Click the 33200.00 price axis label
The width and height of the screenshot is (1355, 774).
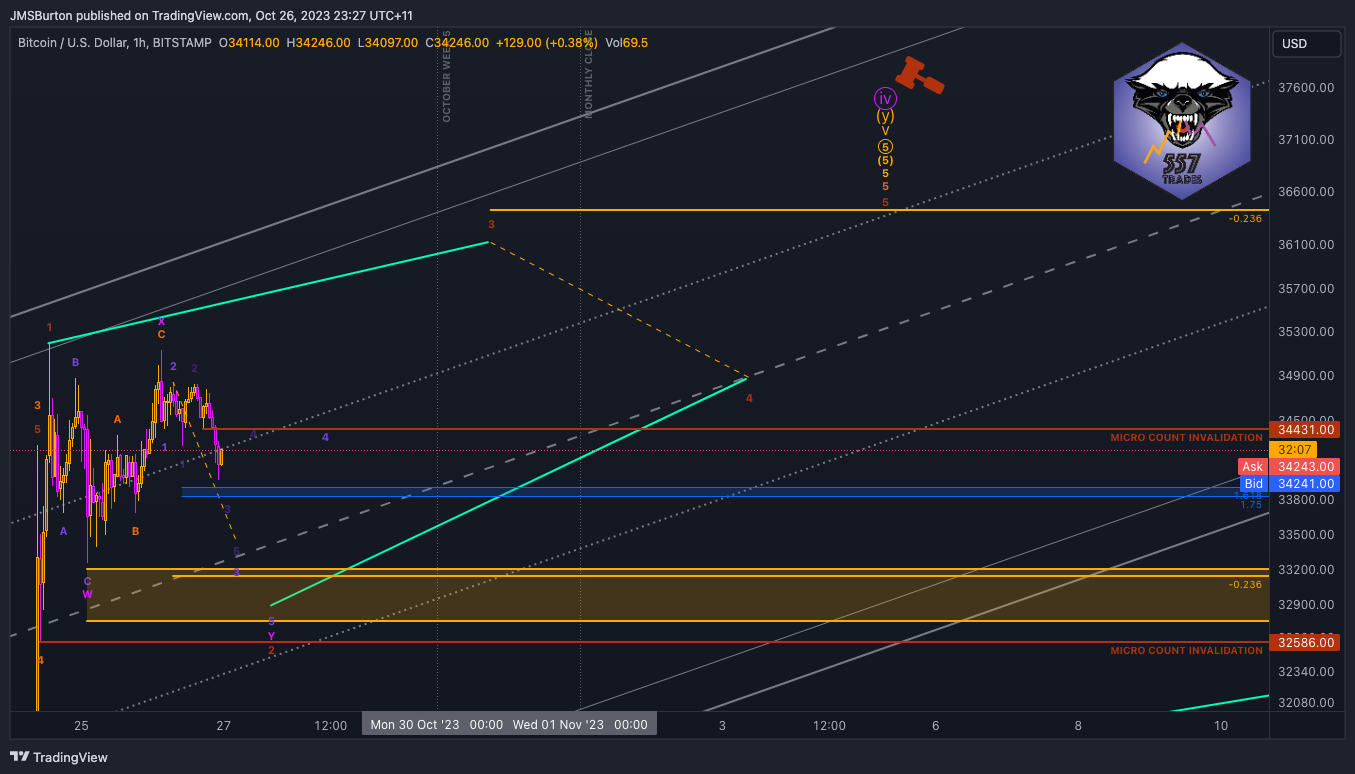1307,570
